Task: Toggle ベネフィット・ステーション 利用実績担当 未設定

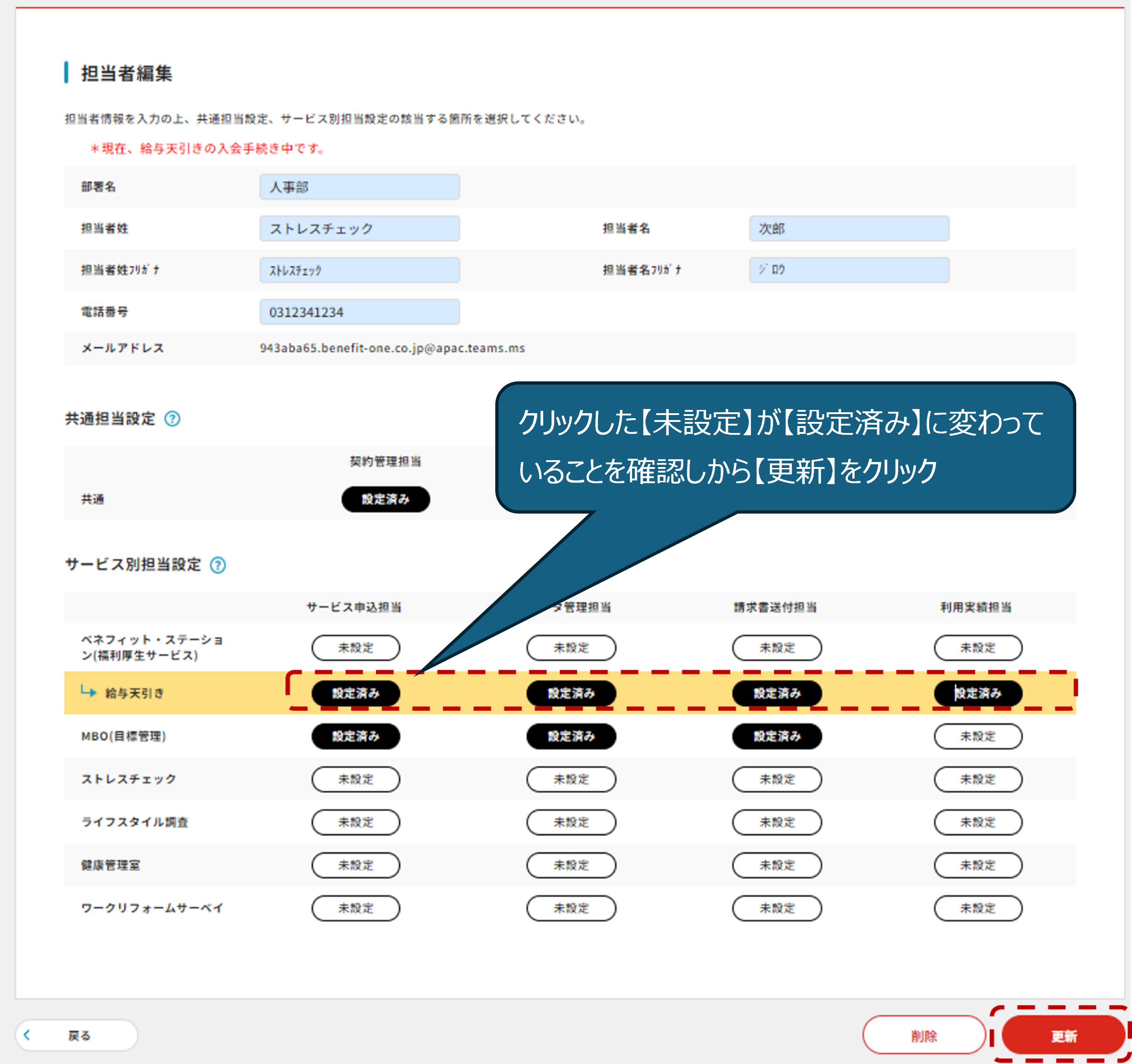Action: 978,647
